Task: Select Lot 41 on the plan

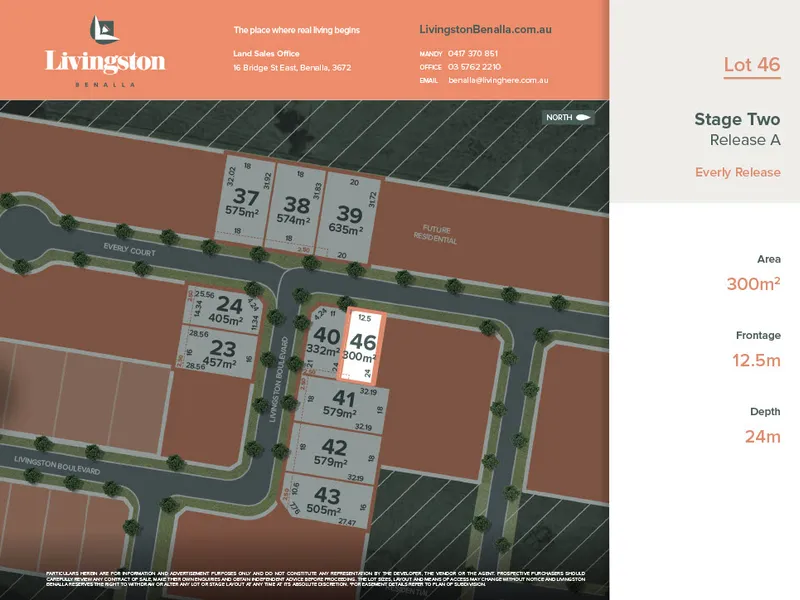Action: [x=343, y=403]
